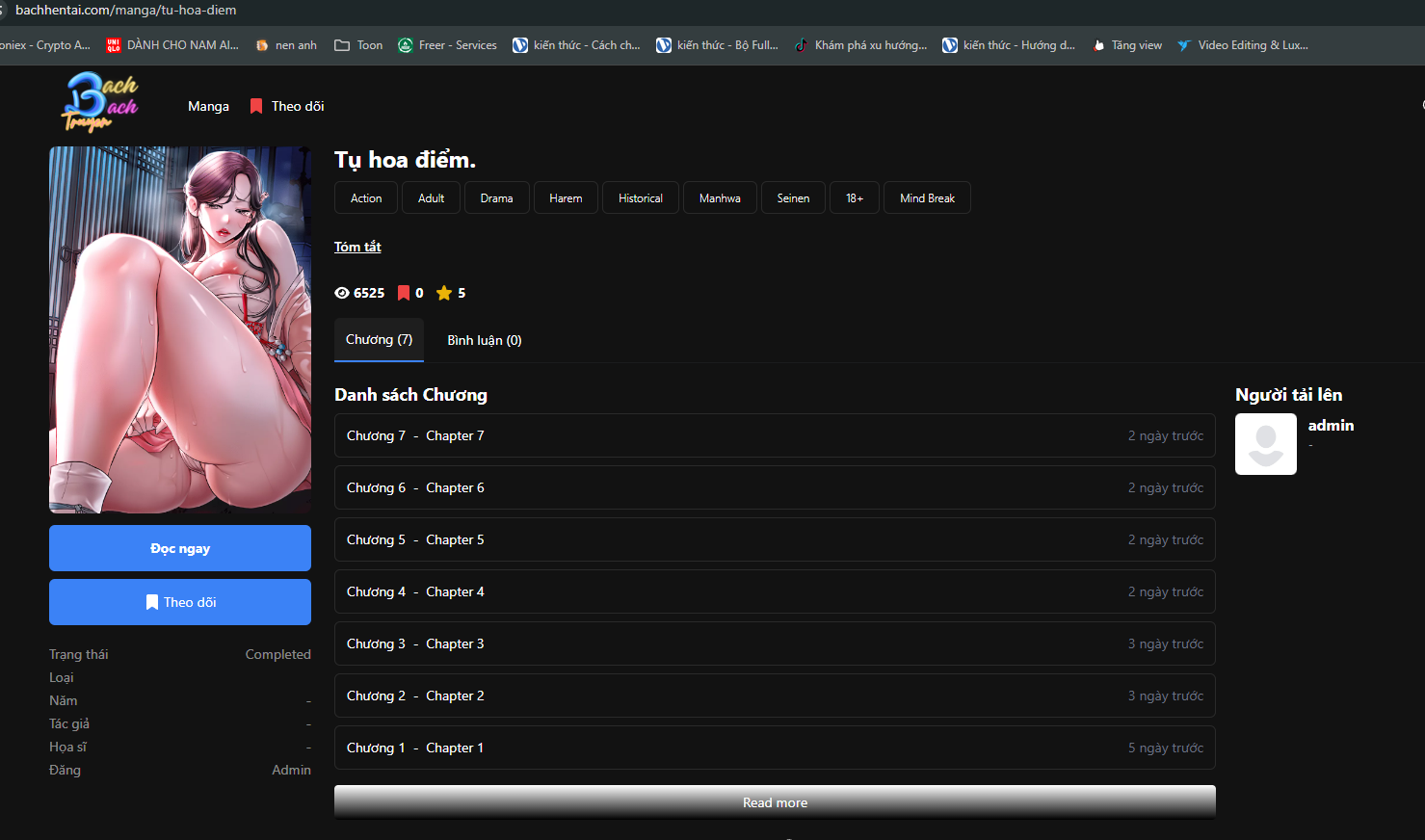This screenshot has width=1425, height=840.
Task: Click the cover image thumbnail
Action: tap(180, 329)
